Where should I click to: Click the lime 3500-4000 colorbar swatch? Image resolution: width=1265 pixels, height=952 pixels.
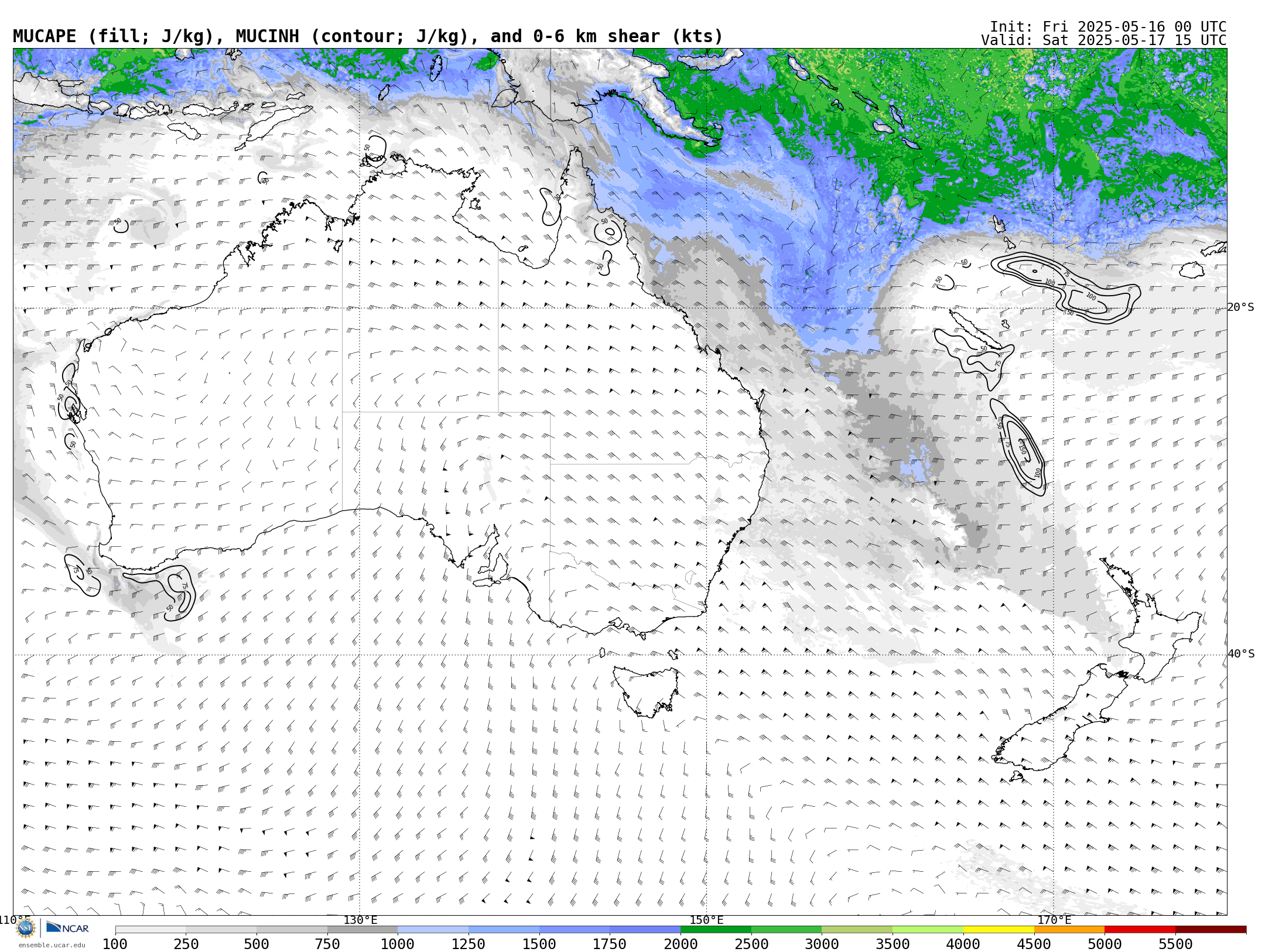click(x=928, y=930)
